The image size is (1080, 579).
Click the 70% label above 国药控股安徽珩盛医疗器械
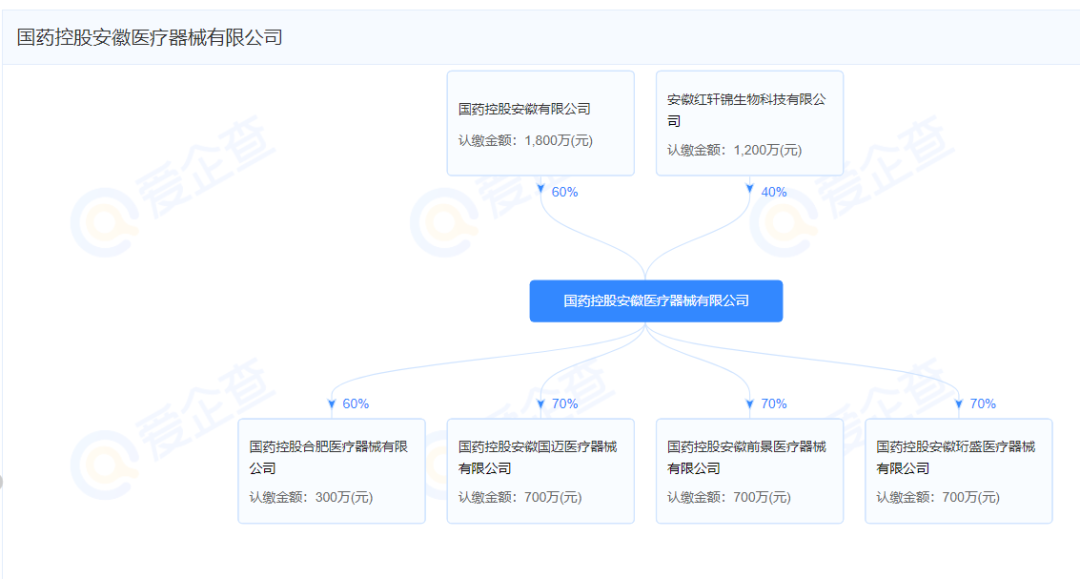pos(983,403)
